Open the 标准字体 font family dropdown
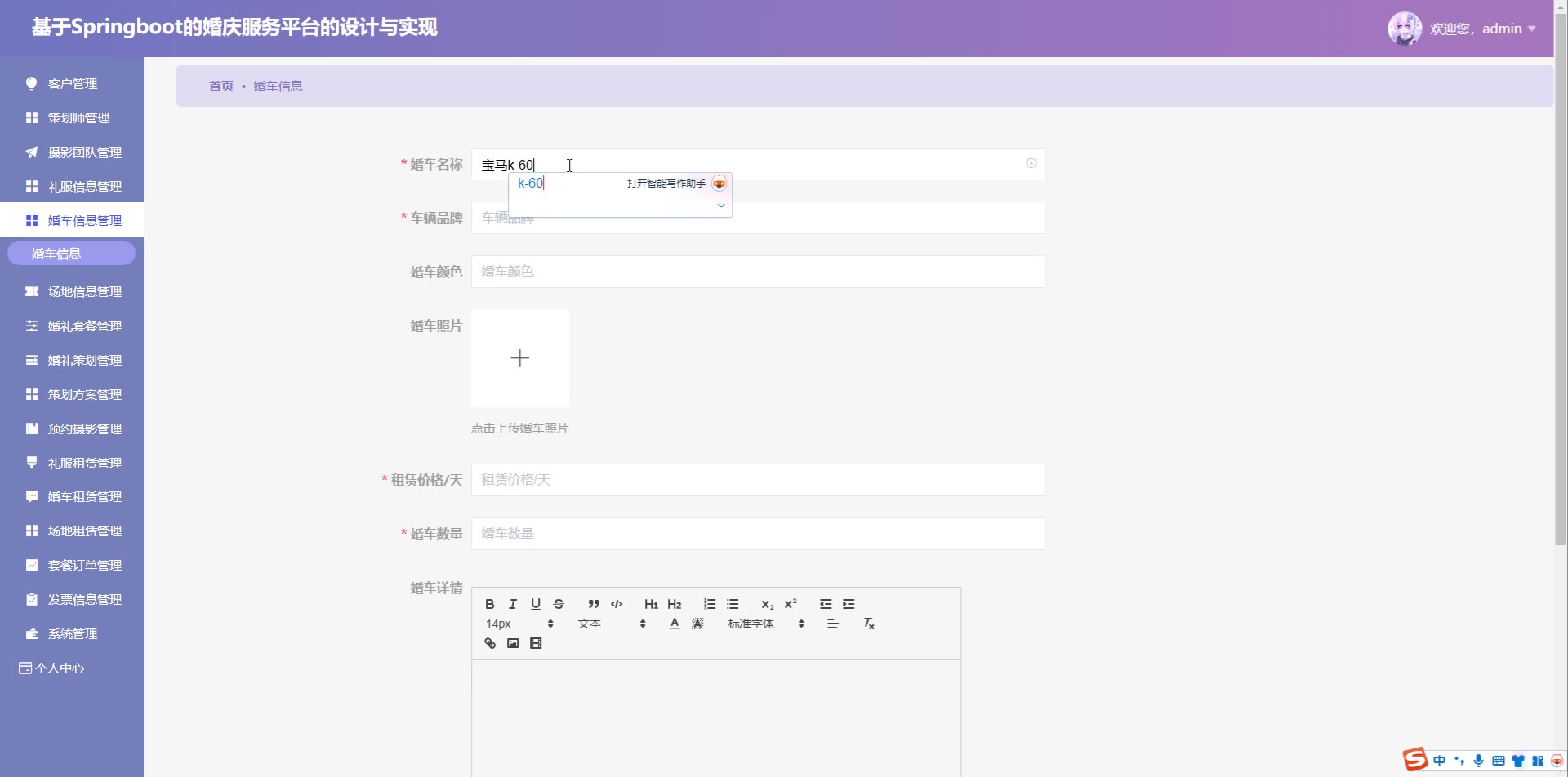This screenshot has height=777, width=1568. click(766, 624)
